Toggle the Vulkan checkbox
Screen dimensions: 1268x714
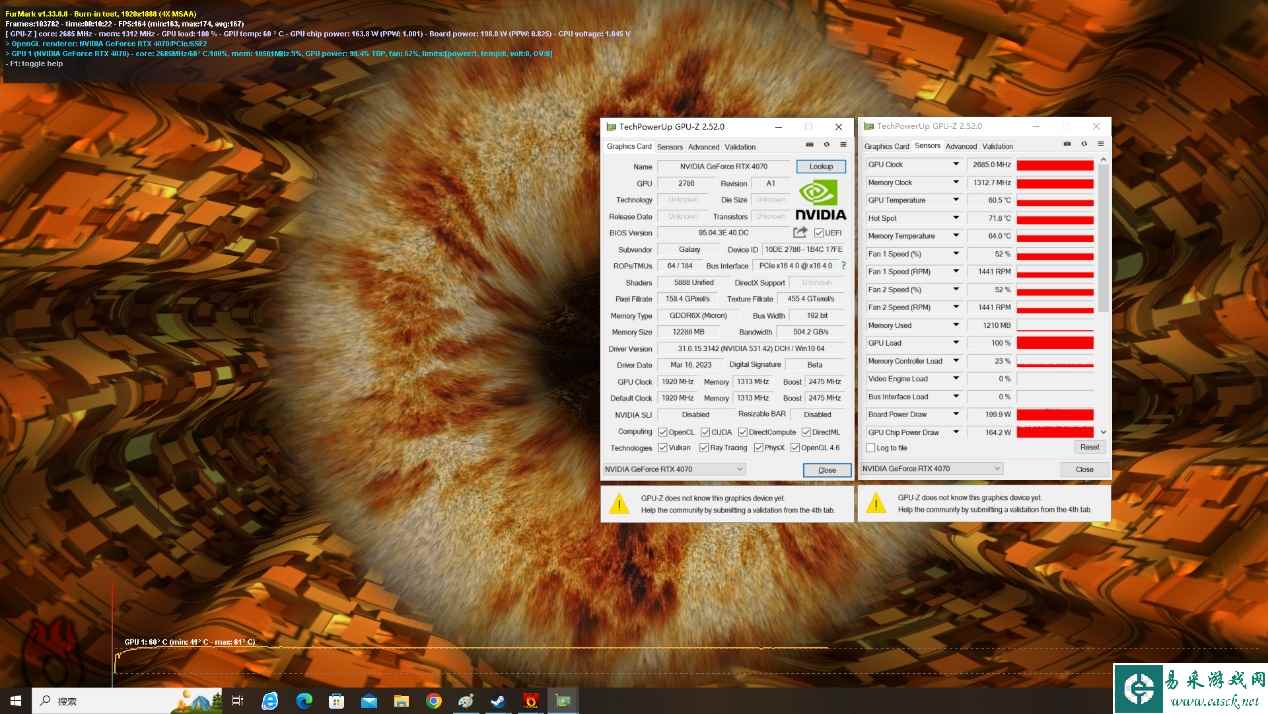pos(662,448)
